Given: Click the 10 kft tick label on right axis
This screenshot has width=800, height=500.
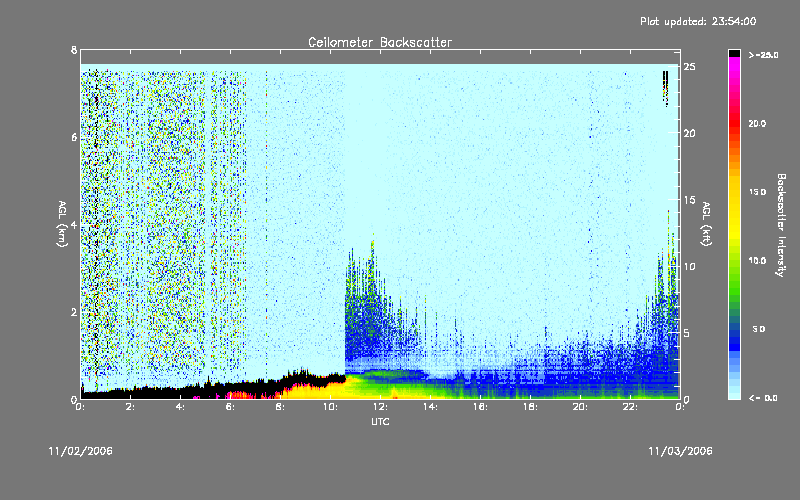Looking at the screenshot, I should coord(689,266).
